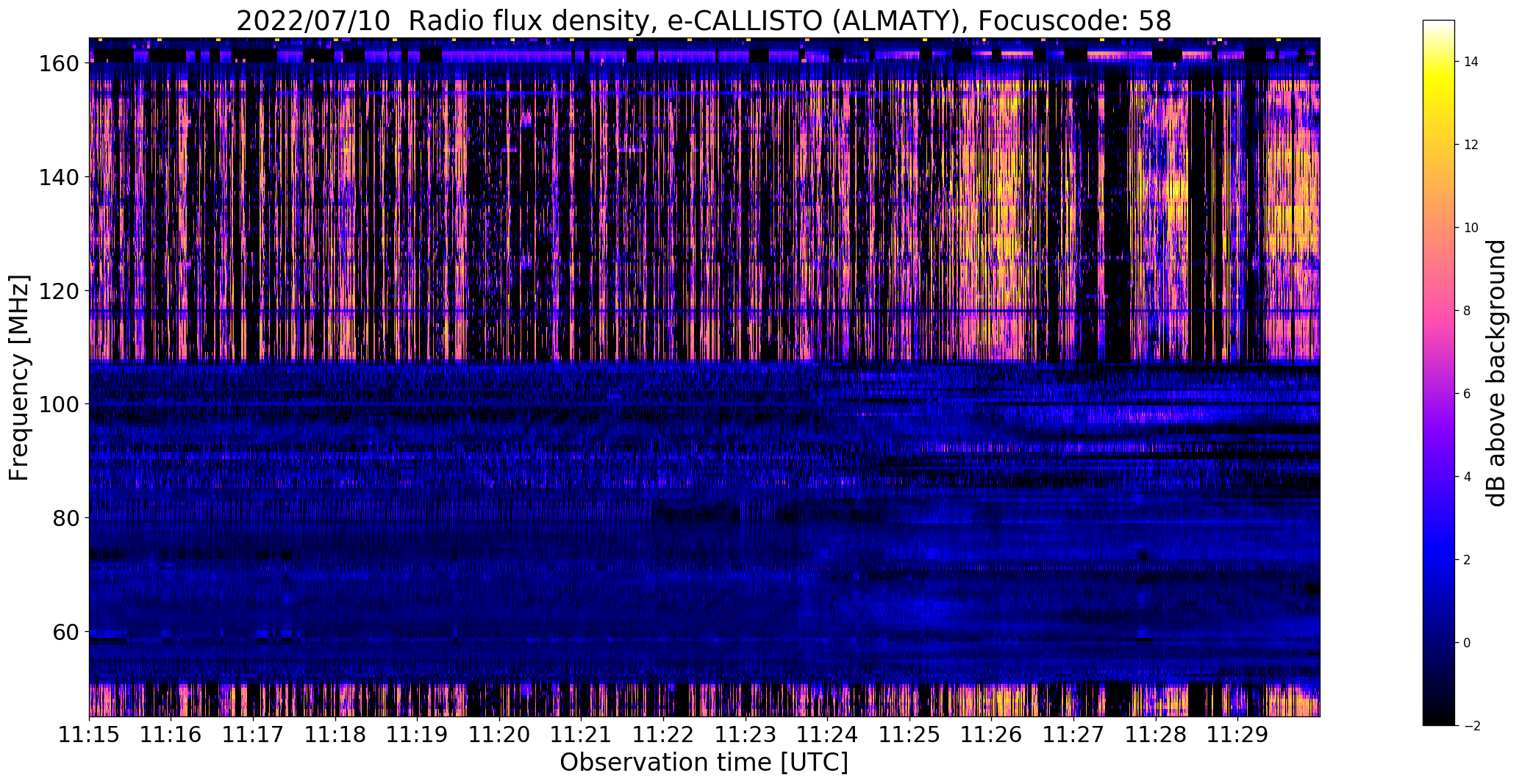
Task: Click the colorbar tick label 0
Action: coord(1467,643)
